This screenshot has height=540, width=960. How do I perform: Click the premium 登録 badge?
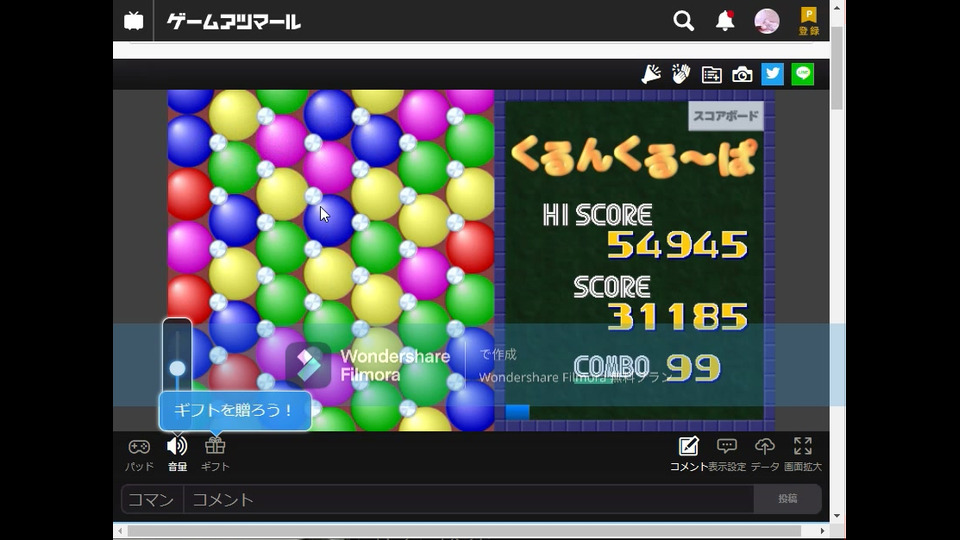[x=809, y=21]
